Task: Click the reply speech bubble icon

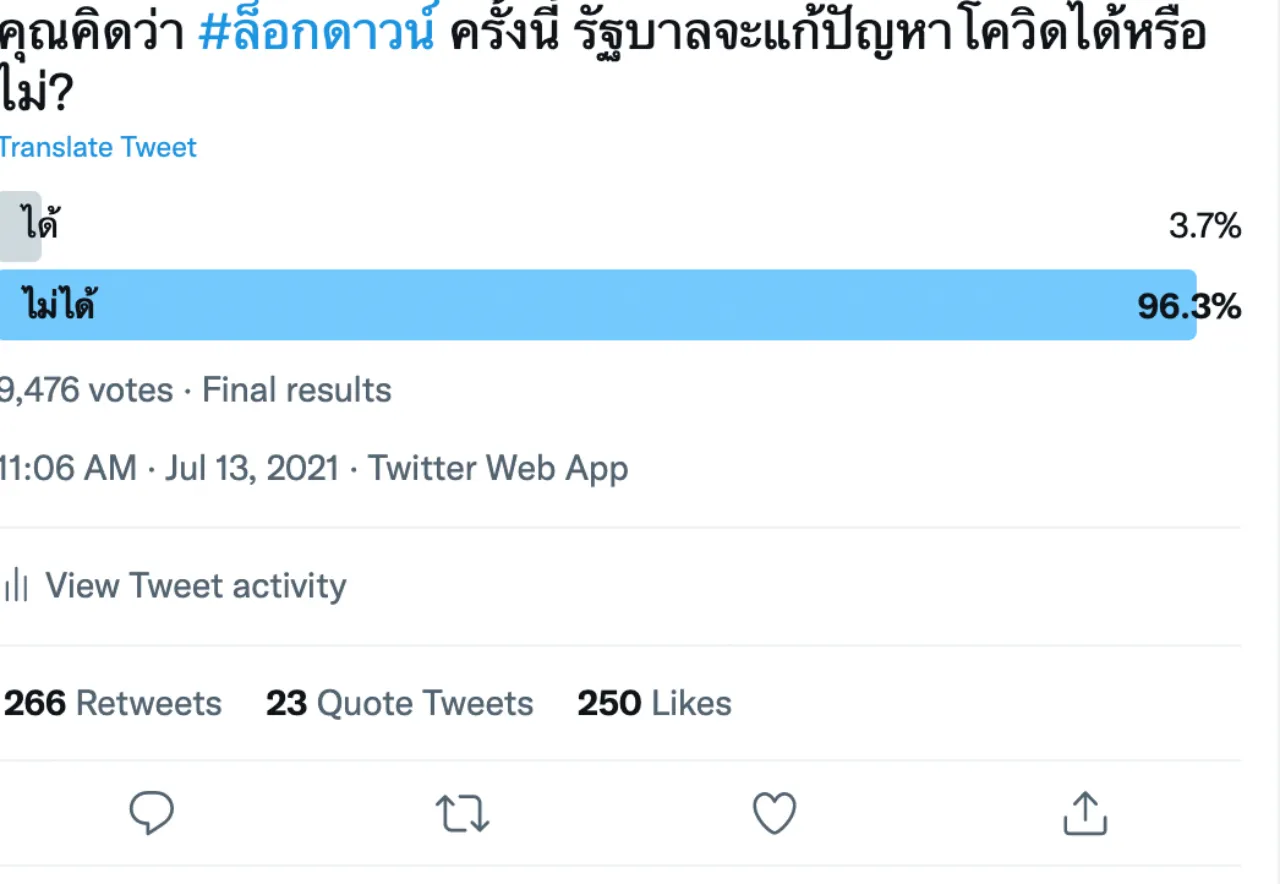Action: coord(152,814)
